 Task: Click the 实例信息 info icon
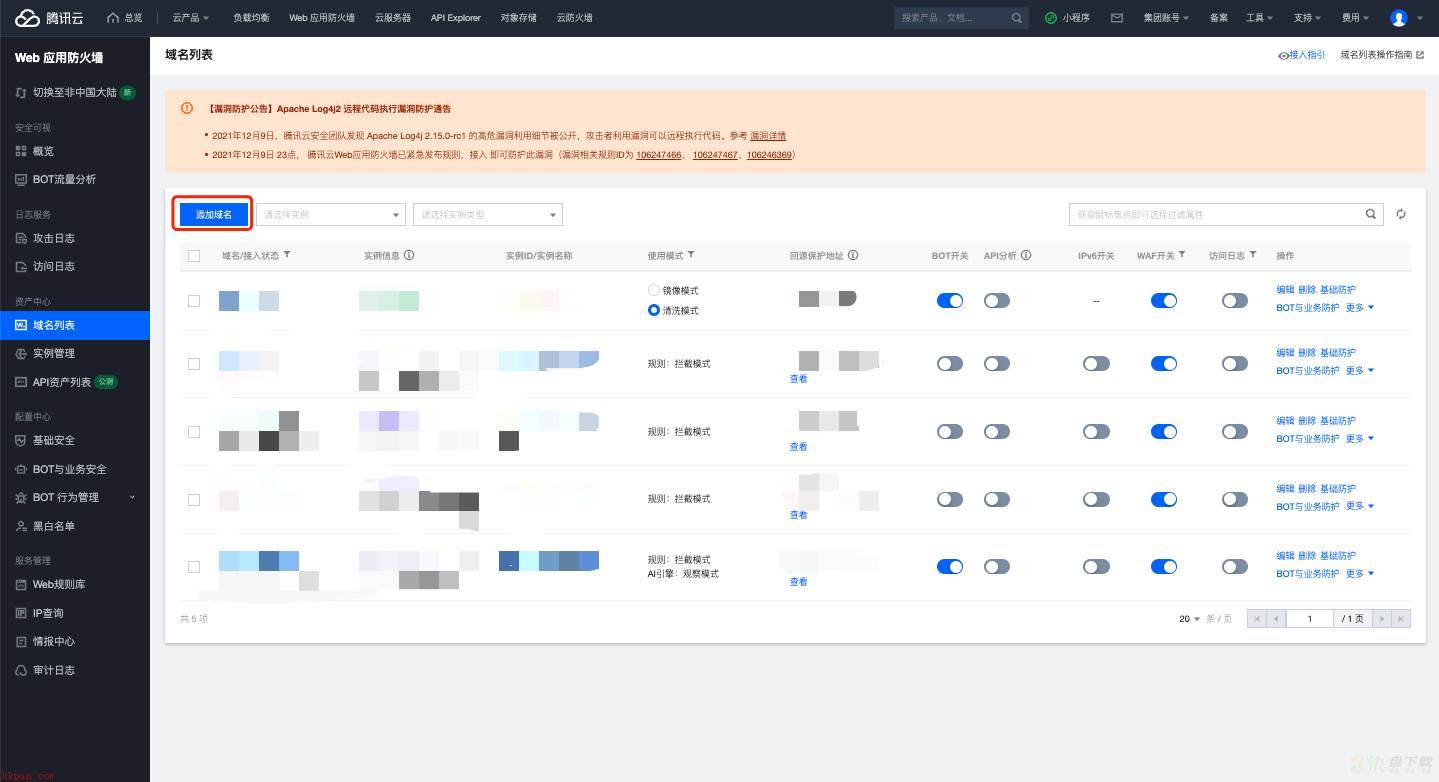click(409, 255)
